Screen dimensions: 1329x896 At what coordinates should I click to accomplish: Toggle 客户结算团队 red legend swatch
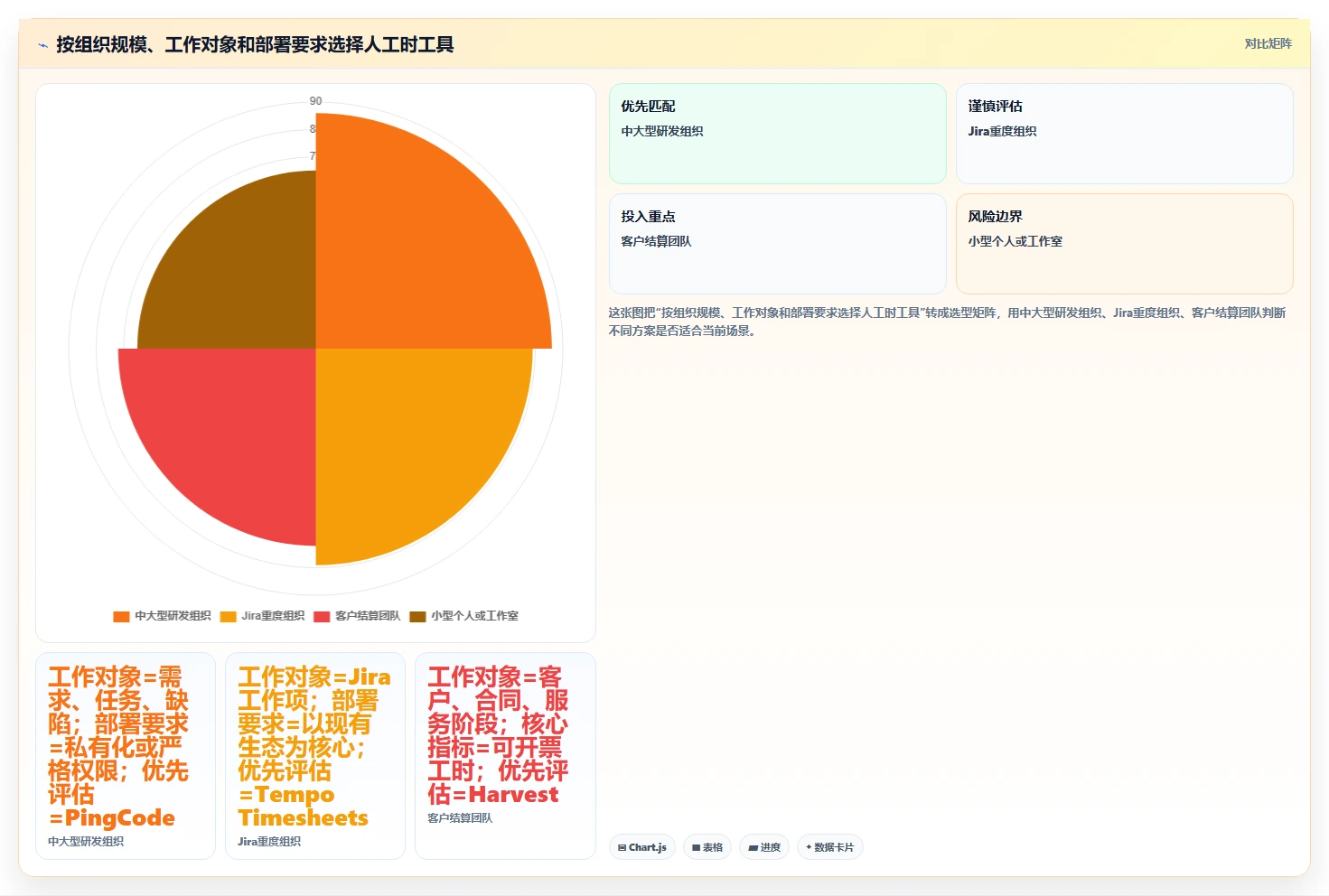322,616
